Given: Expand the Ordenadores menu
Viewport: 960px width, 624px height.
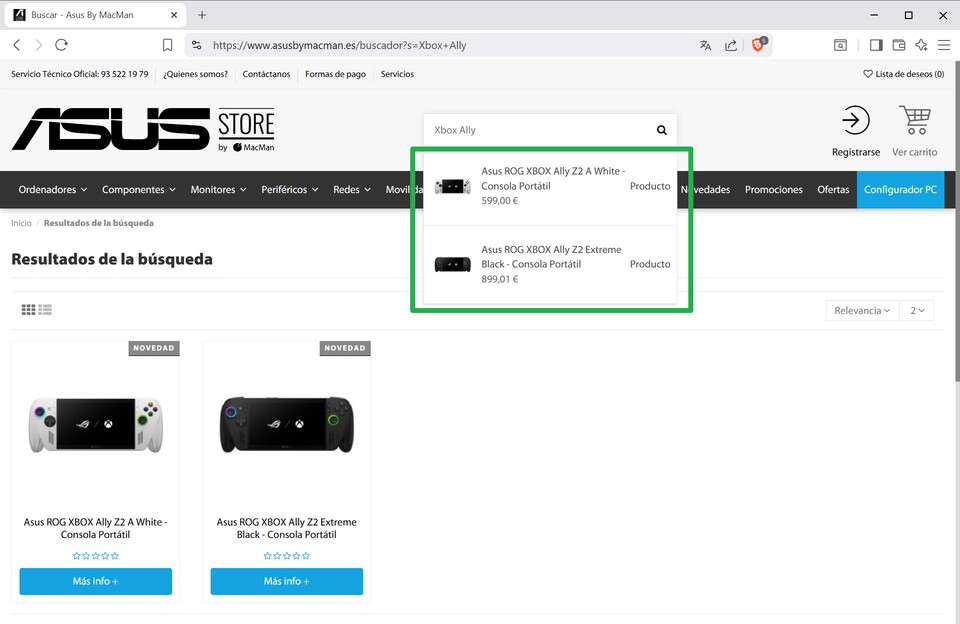Looking at the screenshot, I should tap(53, 190).
